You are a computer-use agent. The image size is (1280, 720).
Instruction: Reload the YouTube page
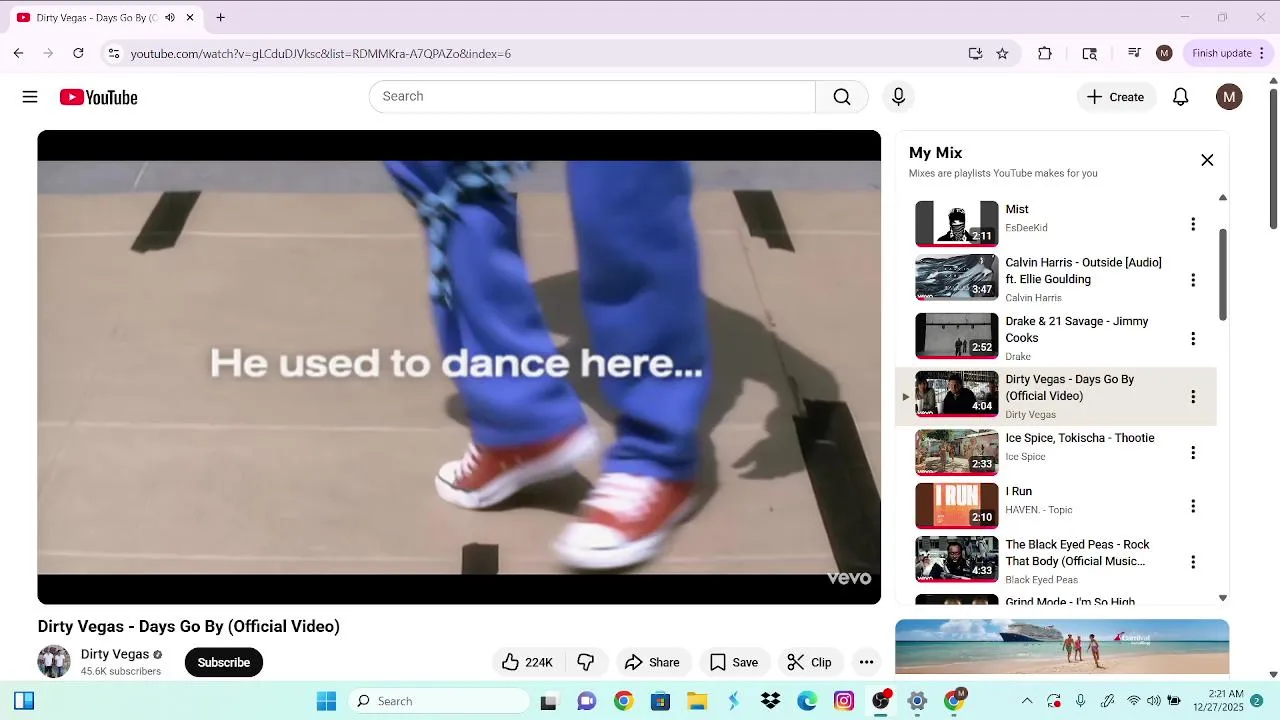point(78,53)
